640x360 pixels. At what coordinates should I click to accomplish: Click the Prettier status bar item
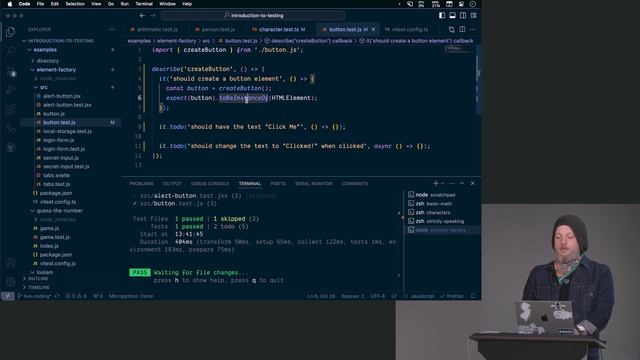[452, 296]
